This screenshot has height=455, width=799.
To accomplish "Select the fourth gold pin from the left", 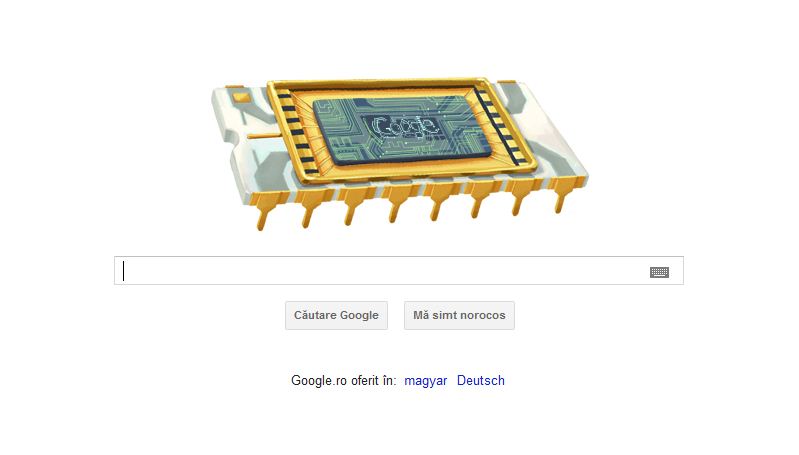I will point(398,205).
